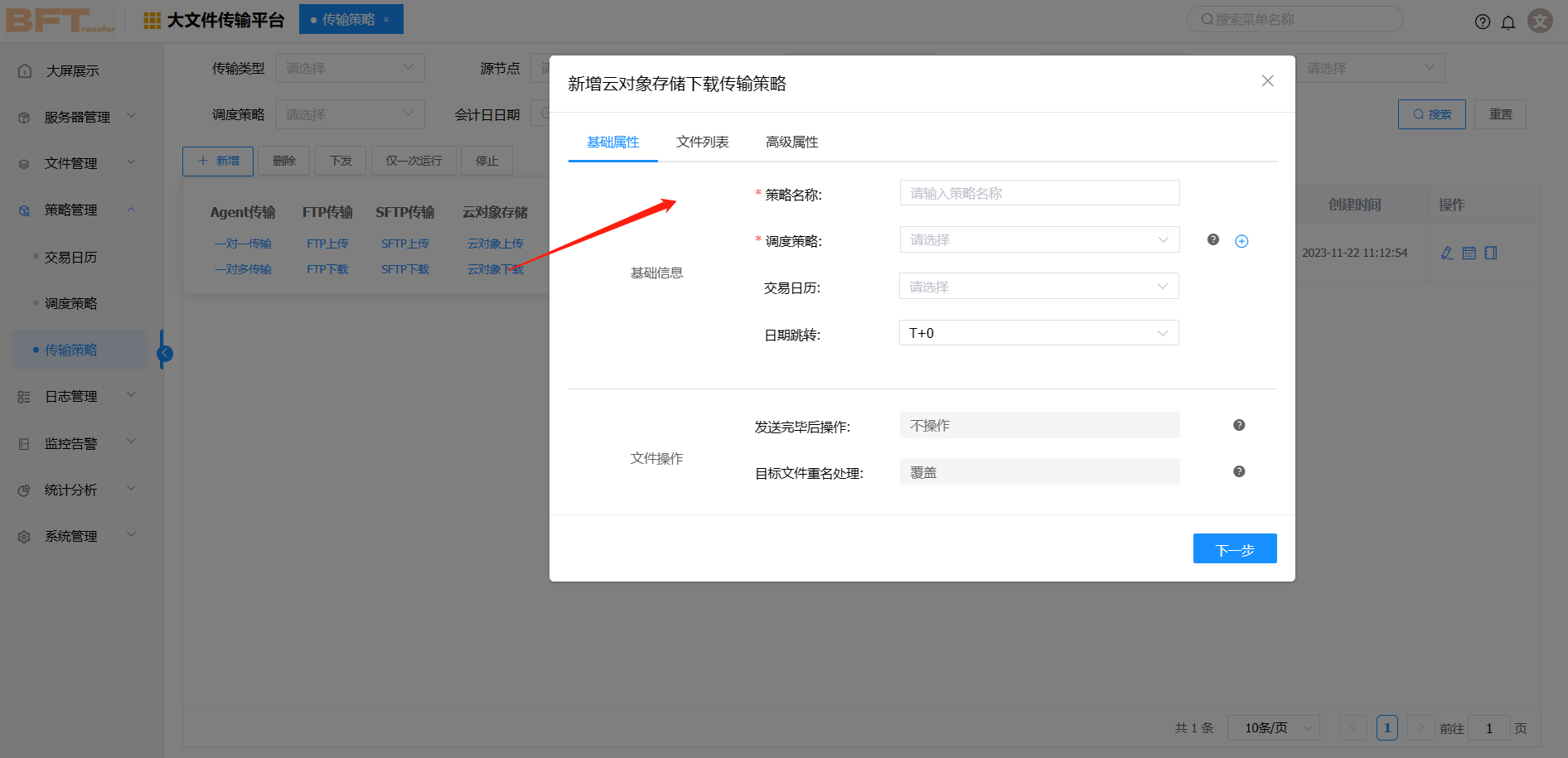This screenshot has height=758, width=1568.
Task: Click the help icon beside 调度策略 dropdown
Action: (x=1213, y=239)
